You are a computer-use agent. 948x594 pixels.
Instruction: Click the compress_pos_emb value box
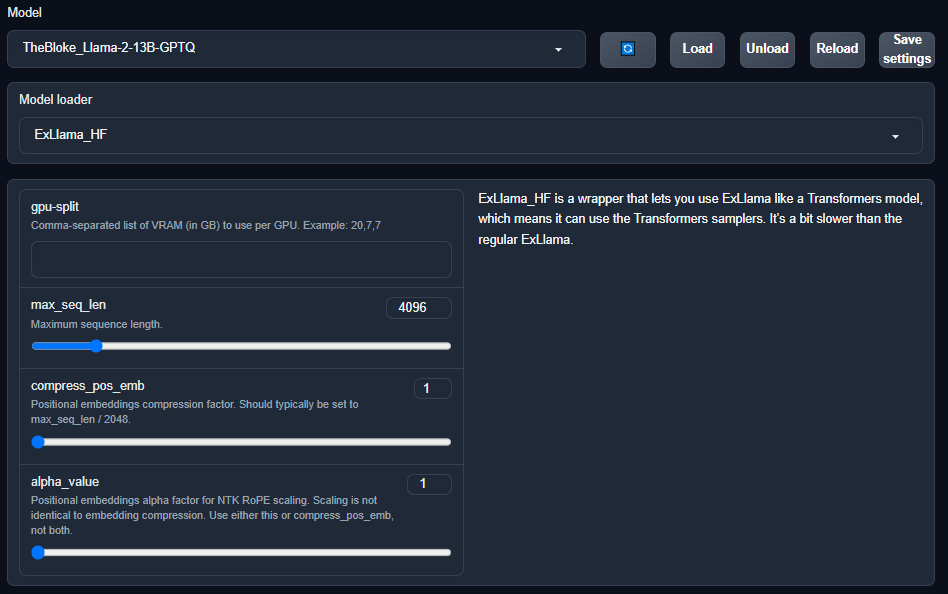(432, 388)
